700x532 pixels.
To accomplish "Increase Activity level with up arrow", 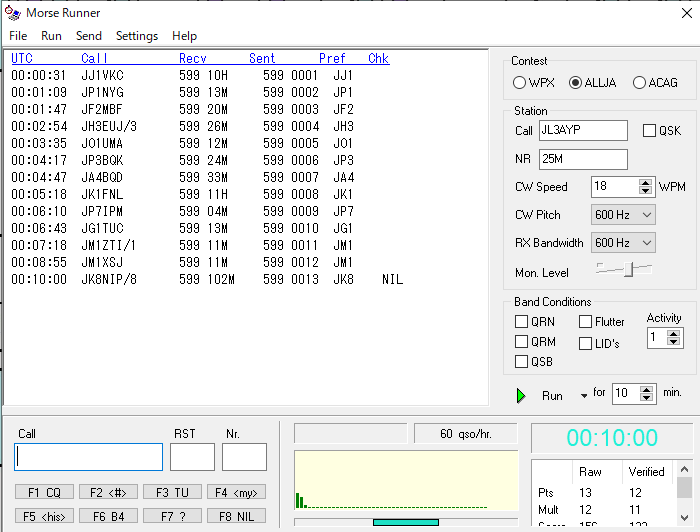I will click(673, 333).
